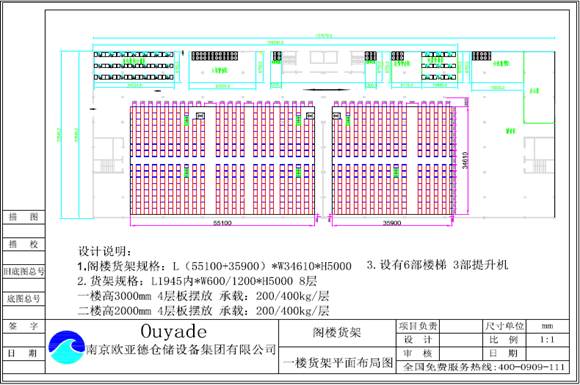580x385 pixels.
Task: Click the 底图总号 margin label
Action: 24,299
